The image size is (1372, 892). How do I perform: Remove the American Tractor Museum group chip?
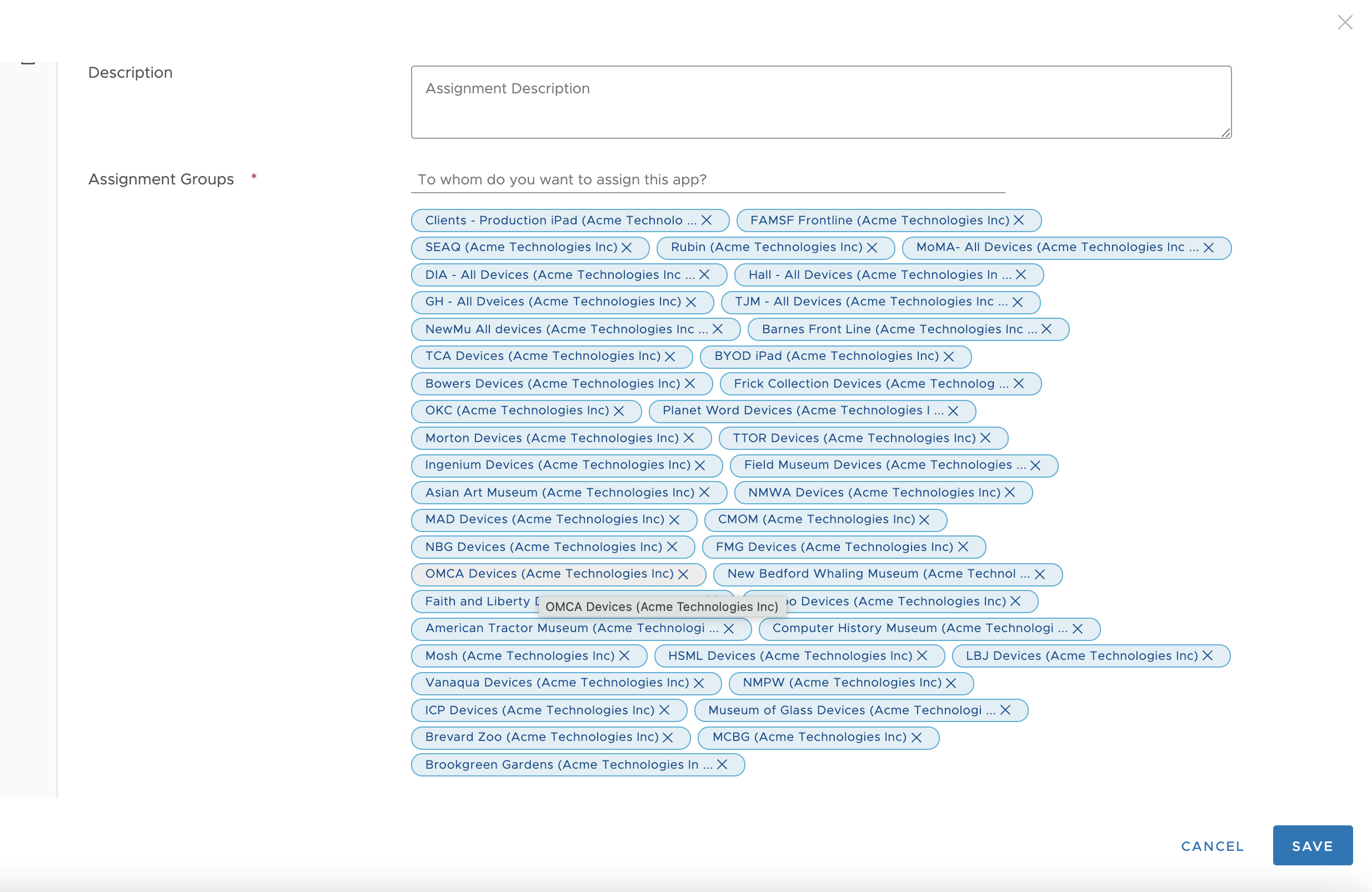click(729, 629)
